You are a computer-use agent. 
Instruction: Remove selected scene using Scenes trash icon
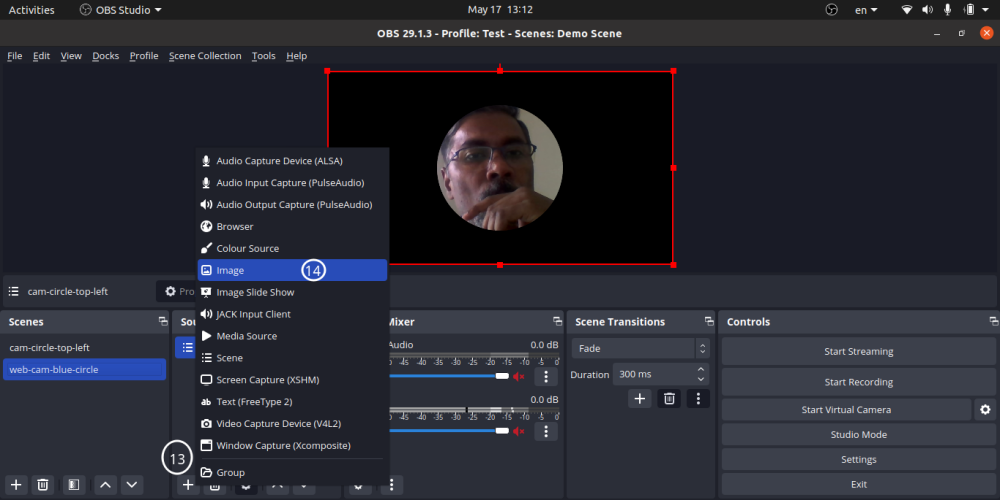click(43, 485)
